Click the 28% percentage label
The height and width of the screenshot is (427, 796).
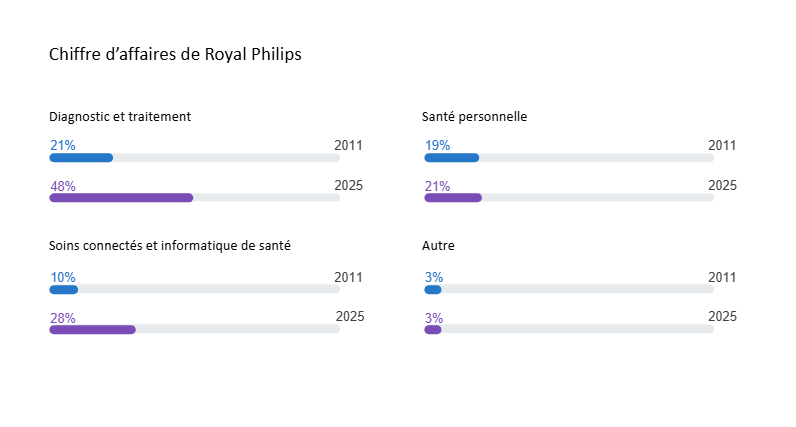(x=63, y=318)
